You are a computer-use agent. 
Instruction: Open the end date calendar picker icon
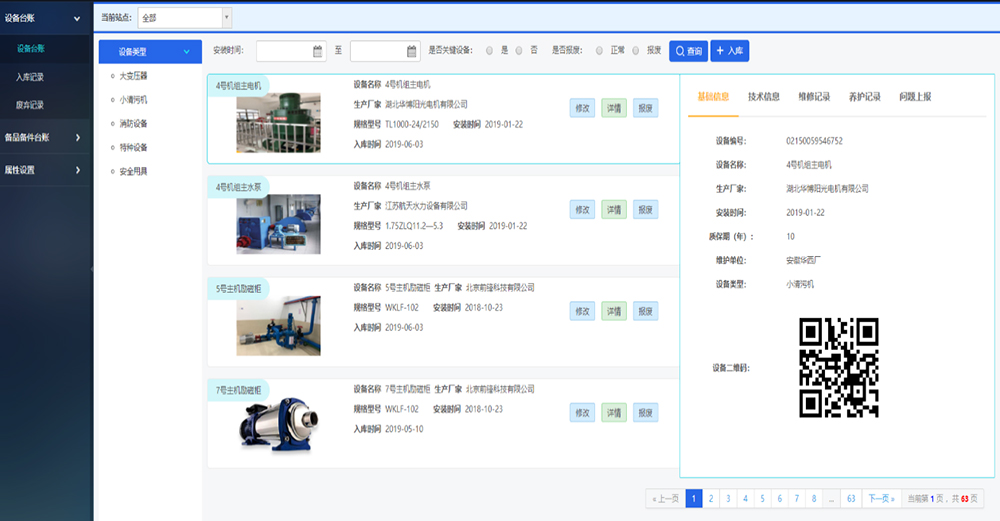(x=412, y=51)
